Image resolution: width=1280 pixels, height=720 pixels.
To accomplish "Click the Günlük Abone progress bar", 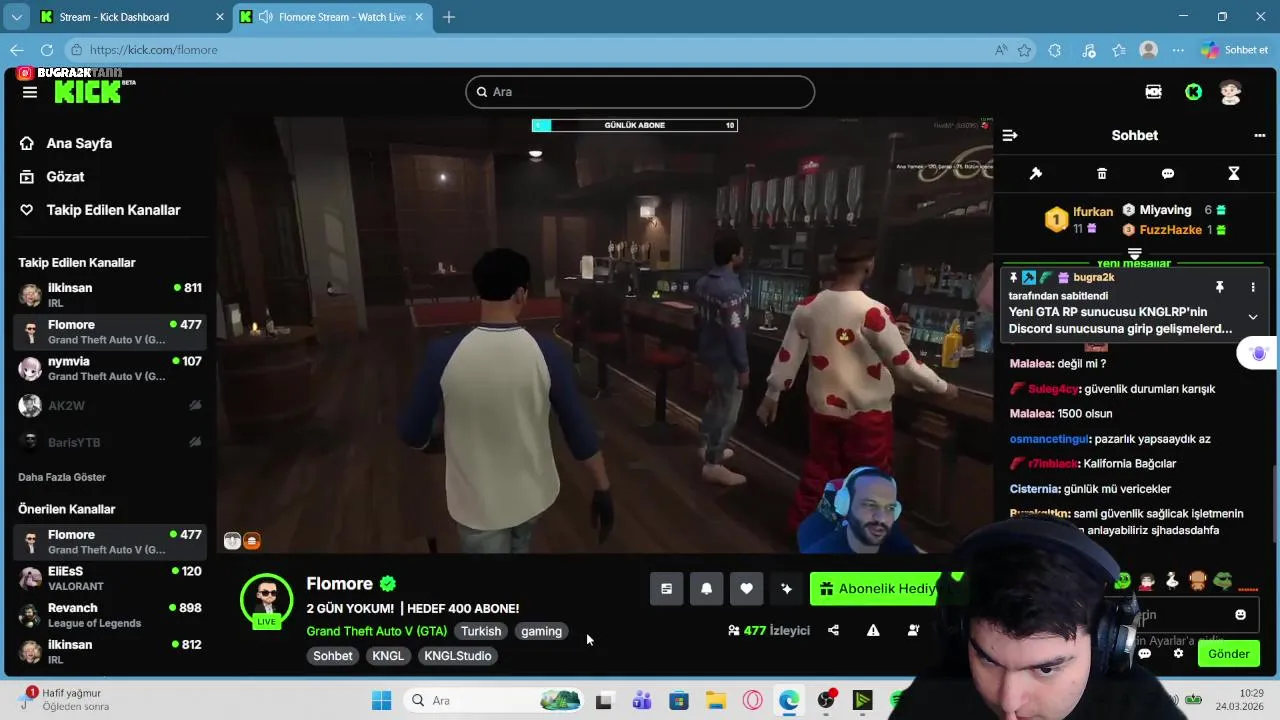I will click(635, 125).
